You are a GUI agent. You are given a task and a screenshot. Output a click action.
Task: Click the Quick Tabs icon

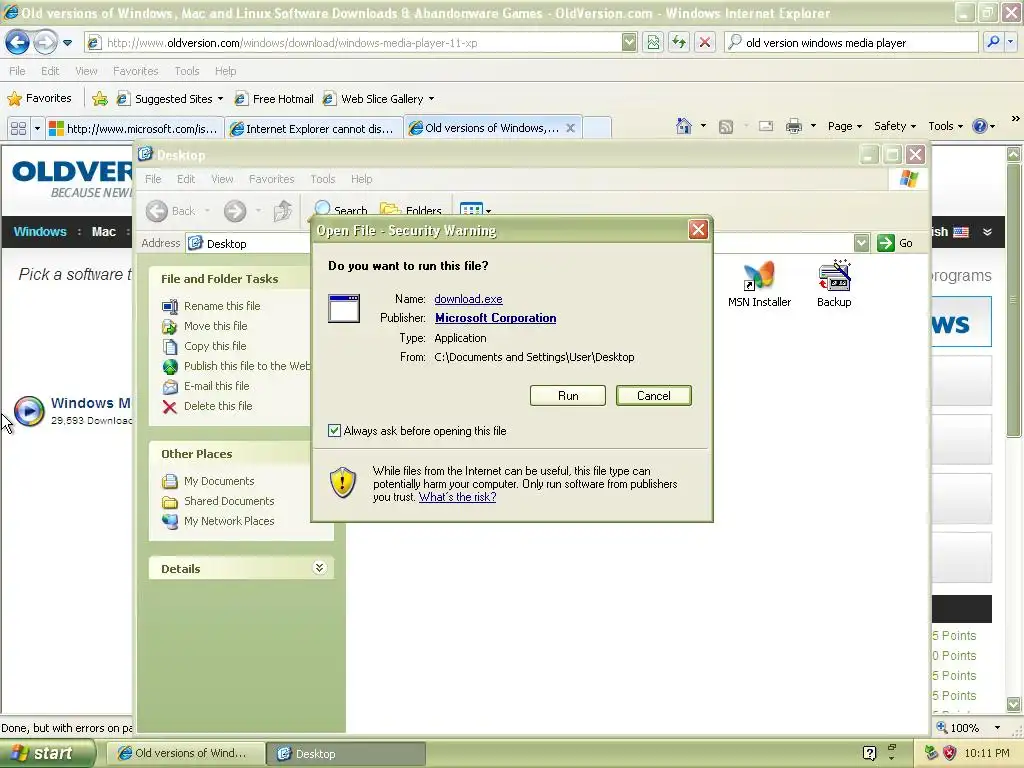click(18, 128)
